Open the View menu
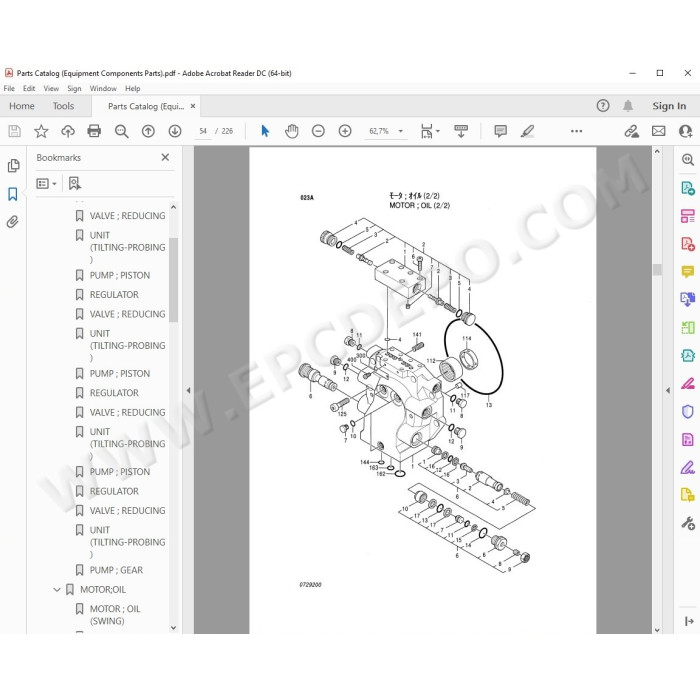The height and width of the screenshot is (700, 700). coord(51,88)
